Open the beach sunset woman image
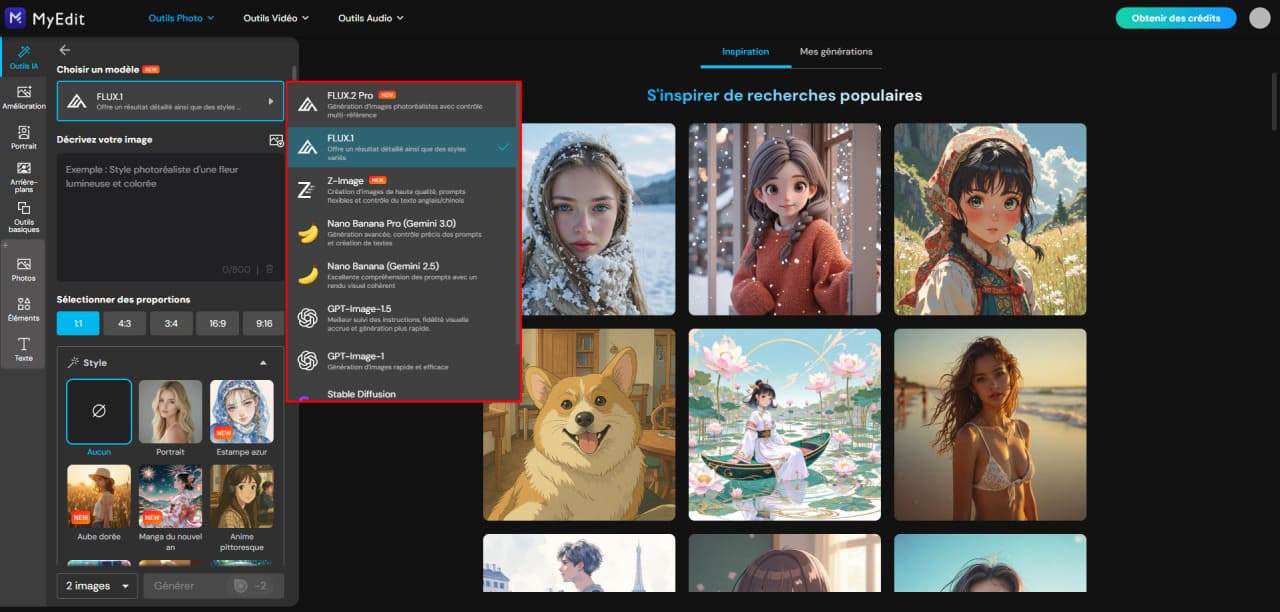 pos(990,425)
